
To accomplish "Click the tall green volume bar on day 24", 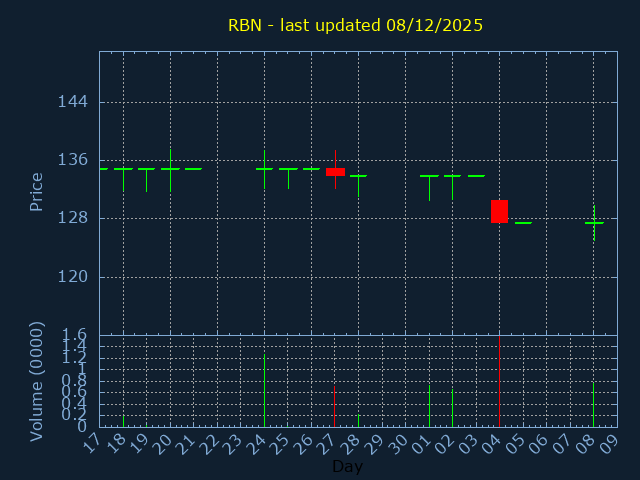I will (x=264, y=390).
